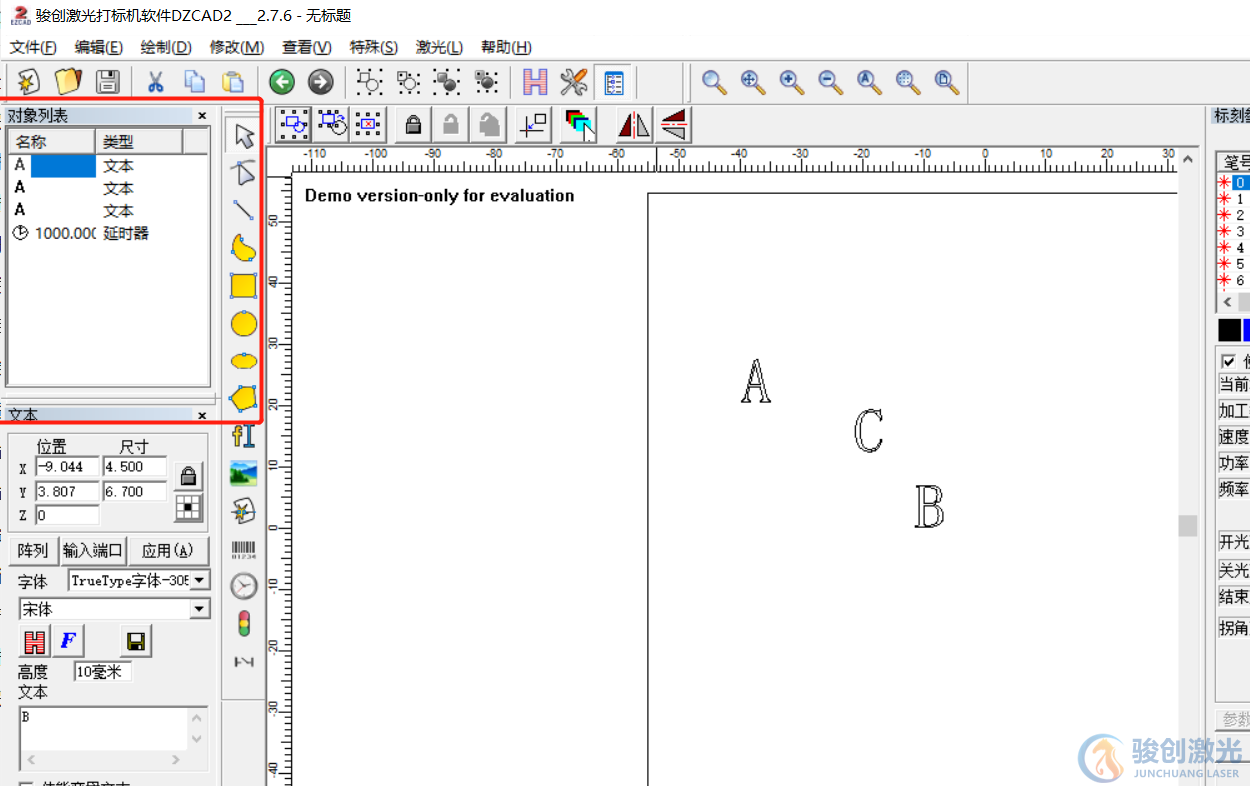Image resolution: width=1250 pixels, height=786 pixels.
Task: Close the 文本 panel
Action: click(x=202, y=415)
